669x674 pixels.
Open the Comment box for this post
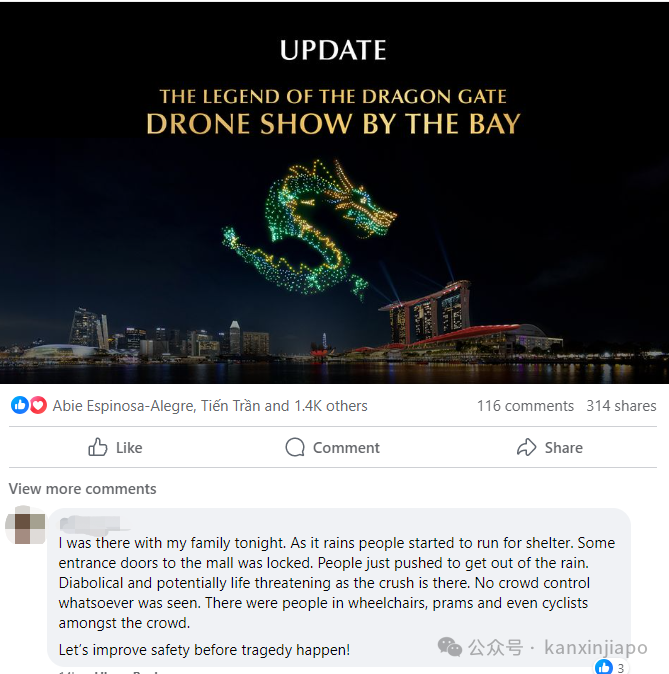coord(333,447)
